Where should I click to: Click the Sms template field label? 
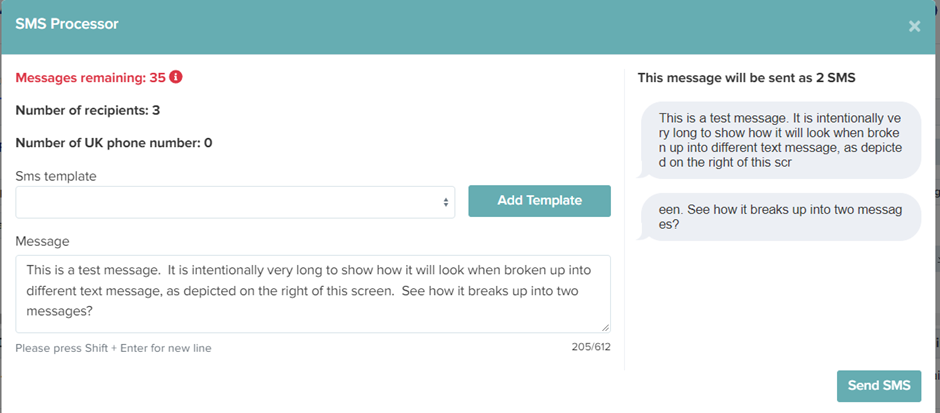(56, 176)
